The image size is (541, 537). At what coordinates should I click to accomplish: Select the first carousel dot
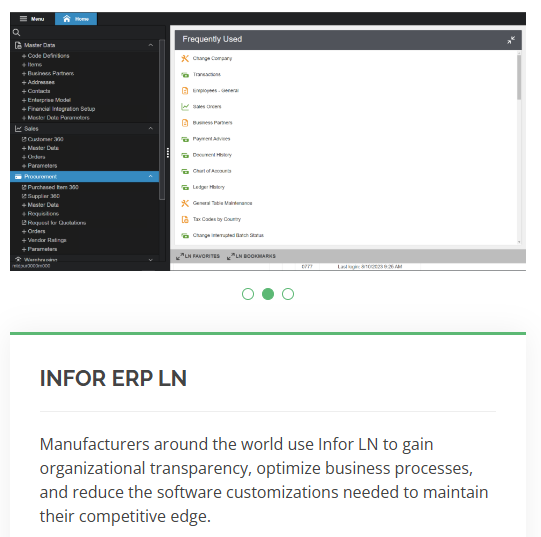248,294
